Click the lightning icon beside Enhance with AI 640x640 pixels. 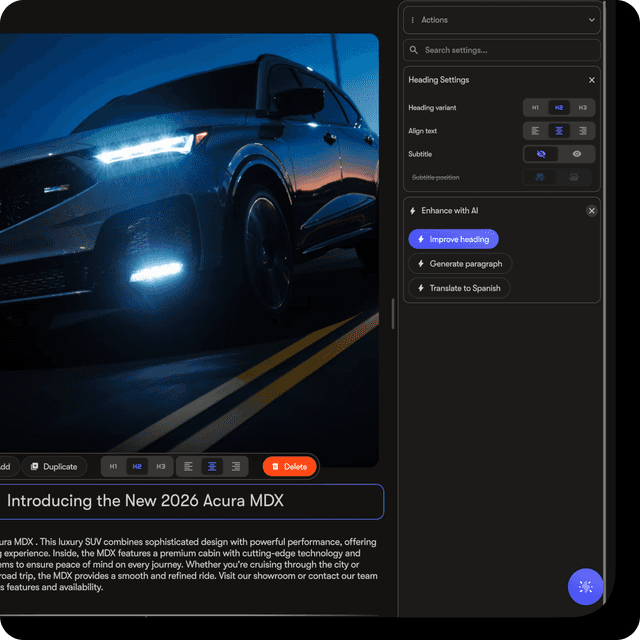[413, 211]
